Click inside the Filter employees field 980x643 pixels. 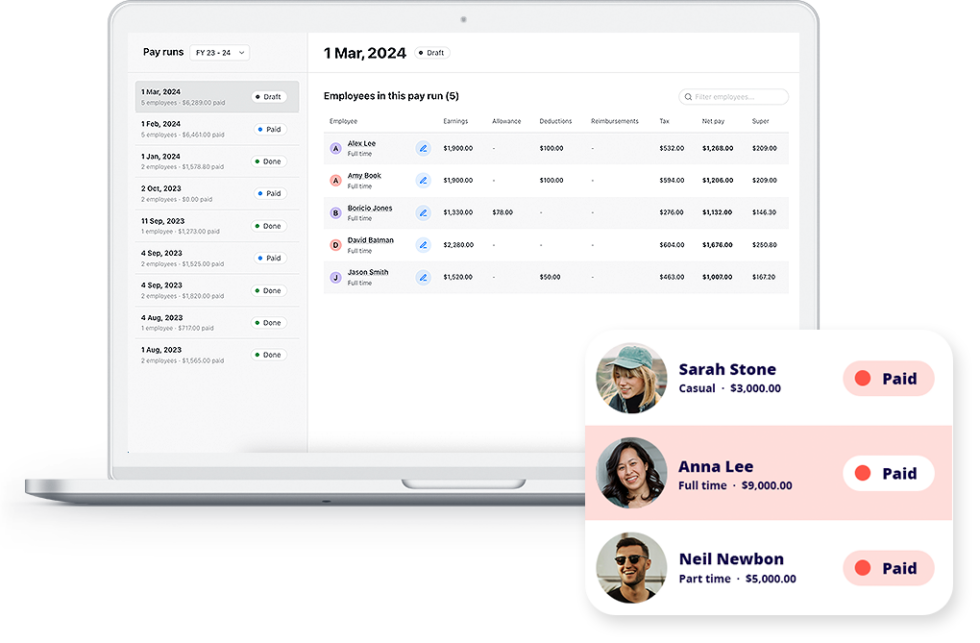coord(740,96)
